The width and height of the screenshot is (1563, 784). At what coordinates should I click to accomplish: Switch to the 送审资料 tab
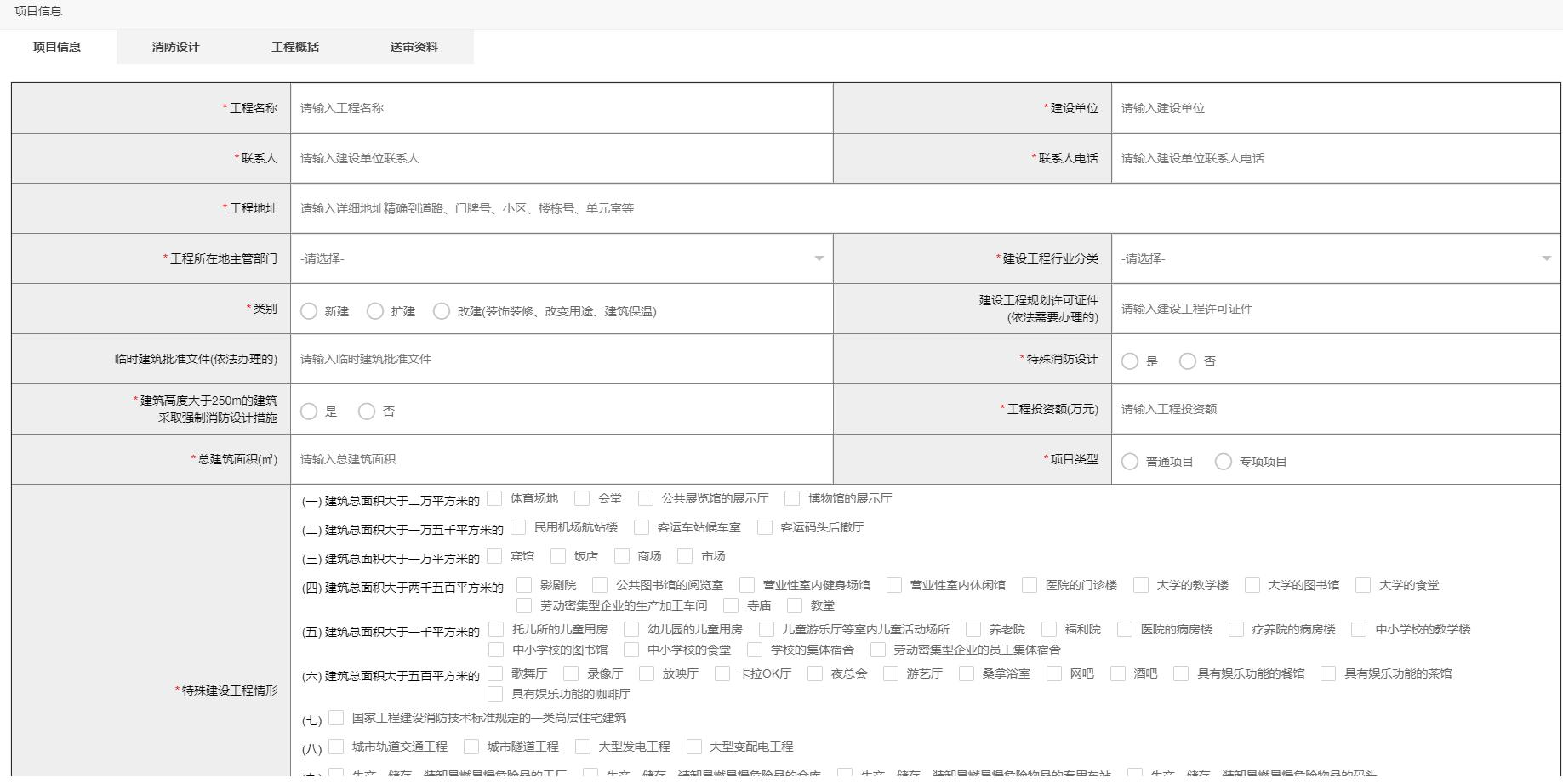click(x=414, y=47)
